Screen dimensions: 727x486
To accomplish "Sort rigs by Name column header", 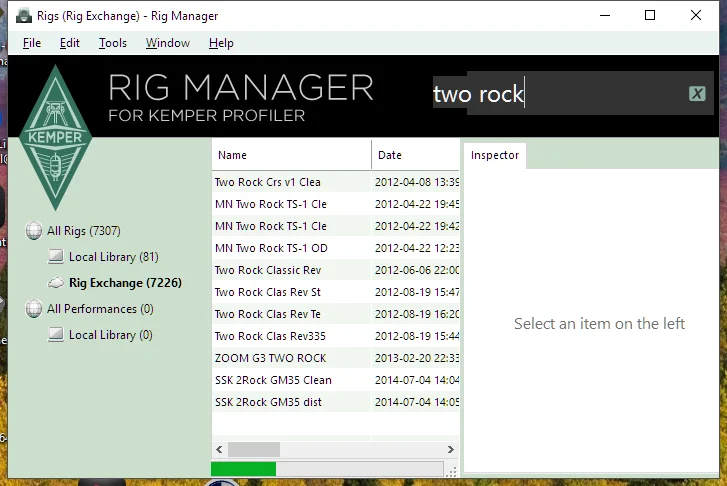I will coord(290,156).
